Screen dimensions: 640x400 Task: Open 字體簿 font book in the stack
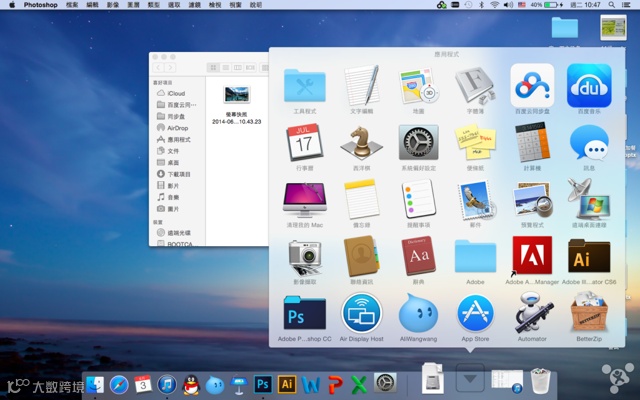coord(475,85)
